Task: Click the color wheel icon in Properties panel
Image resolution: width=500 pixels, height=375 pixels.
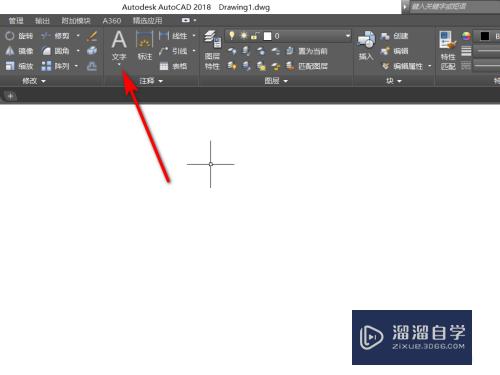Action: coord(466,36)
